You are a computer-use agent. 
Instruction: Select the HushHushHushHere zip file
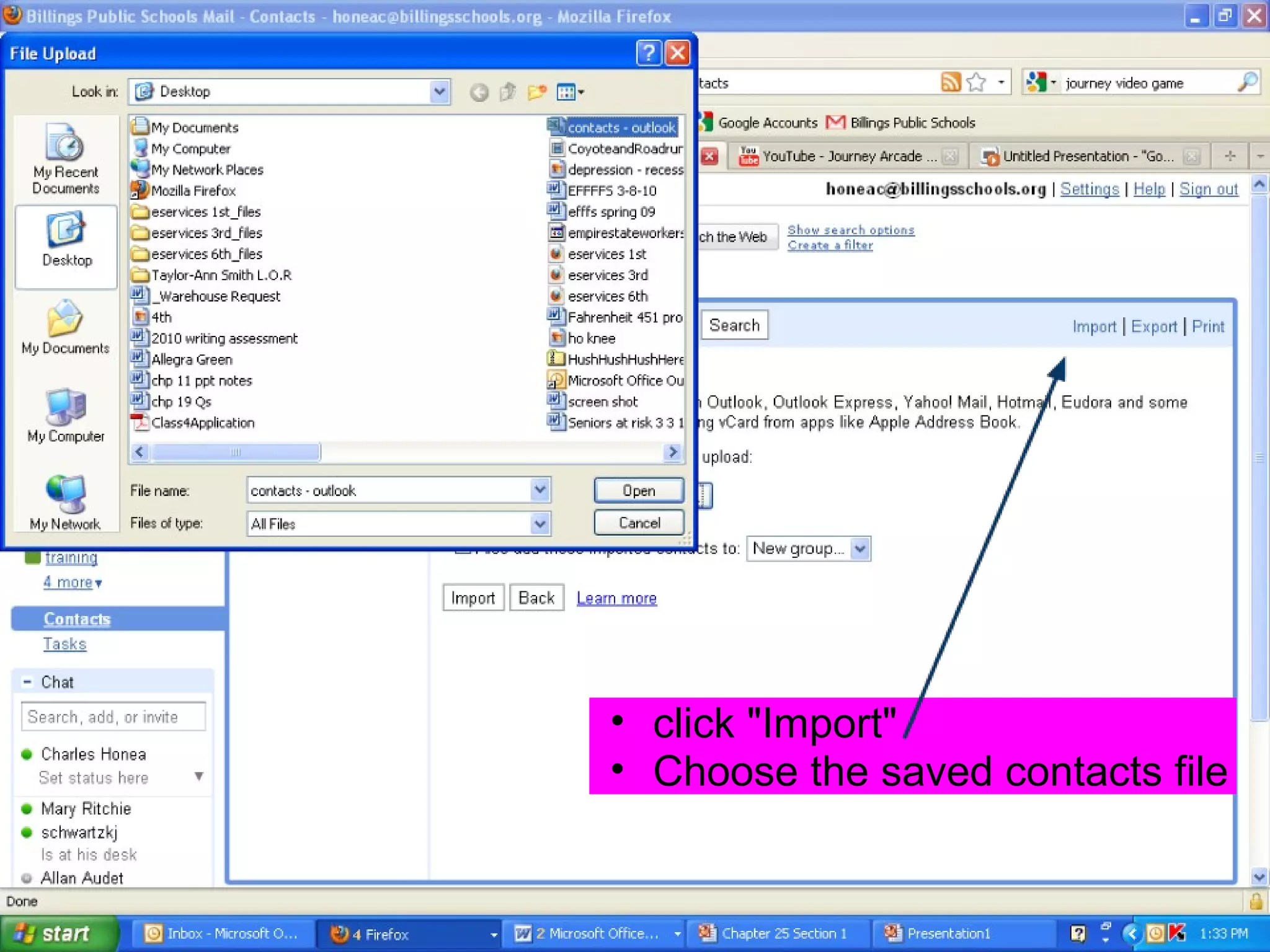point(616,359)
